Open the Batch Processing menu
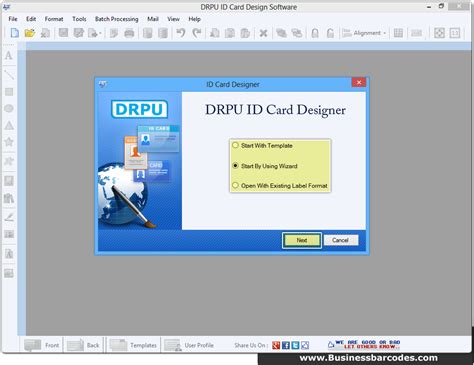The image size is (474, 365). [x=117, y=19]
